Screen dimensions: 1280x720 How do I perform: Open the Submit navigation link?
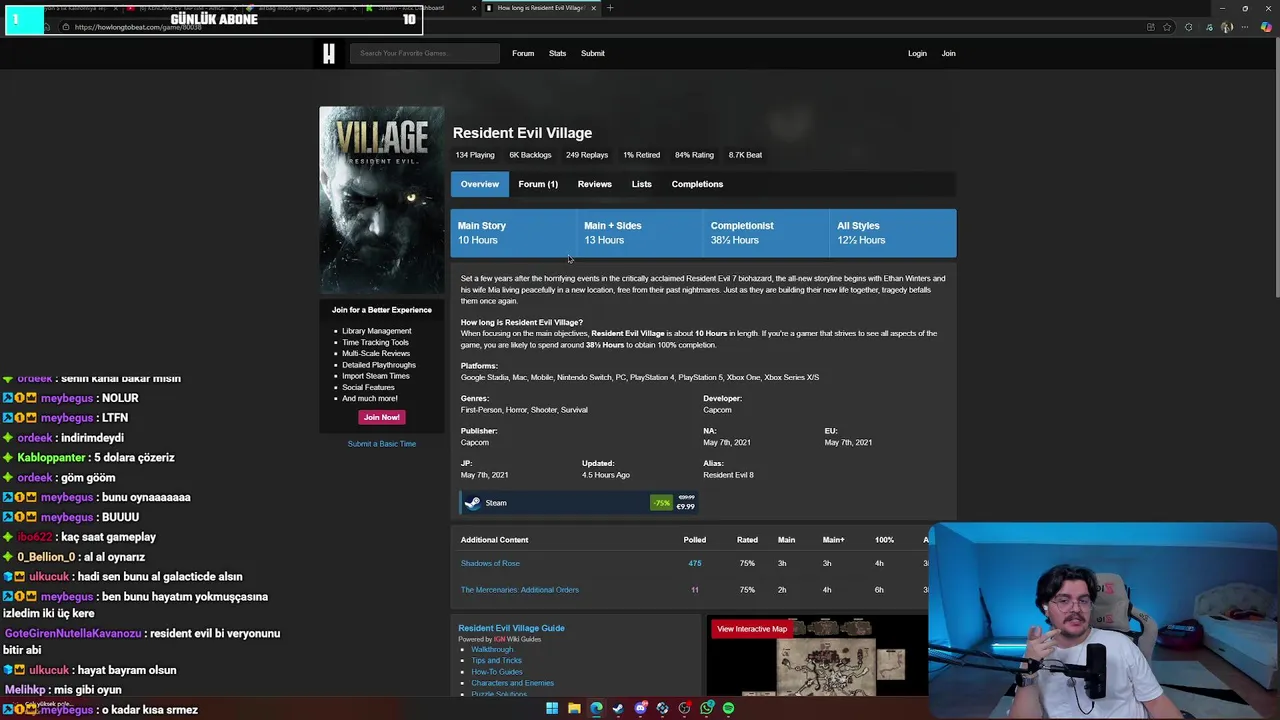click(593, 53)
